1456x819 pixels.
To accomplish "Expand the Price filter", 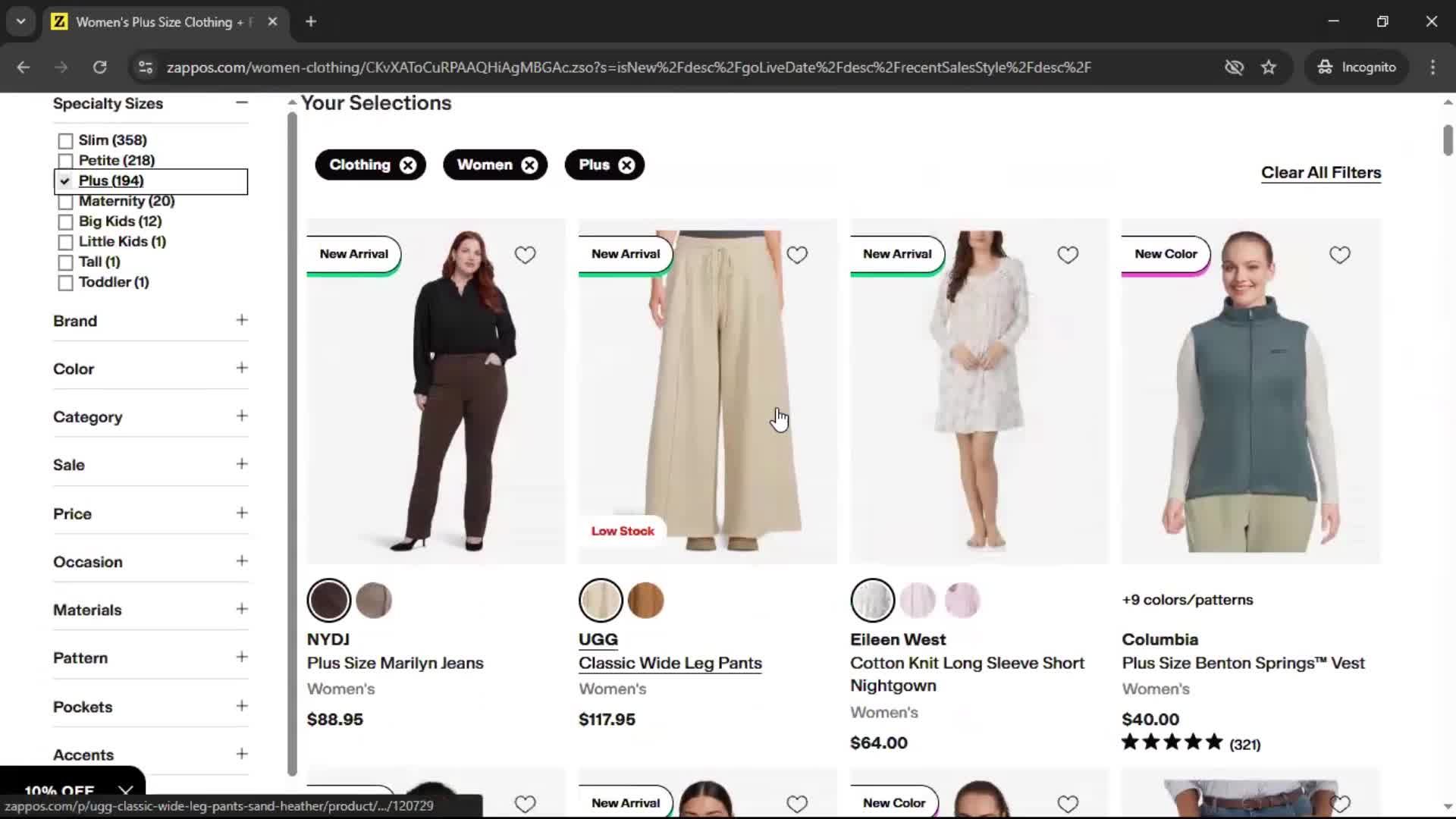I will pyautogui.click(x=242, y=513).
